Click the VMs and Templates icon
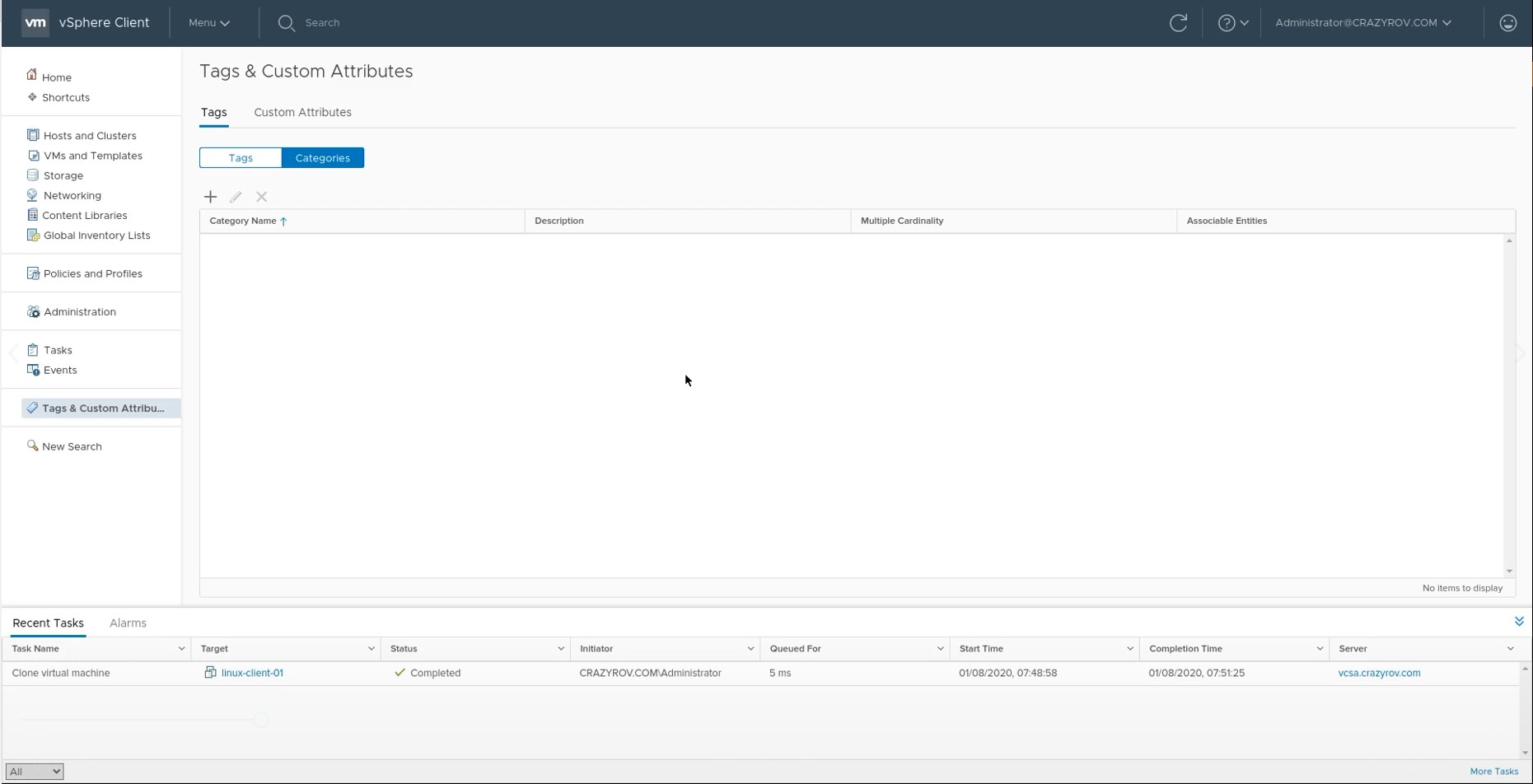 click(33, 155)
